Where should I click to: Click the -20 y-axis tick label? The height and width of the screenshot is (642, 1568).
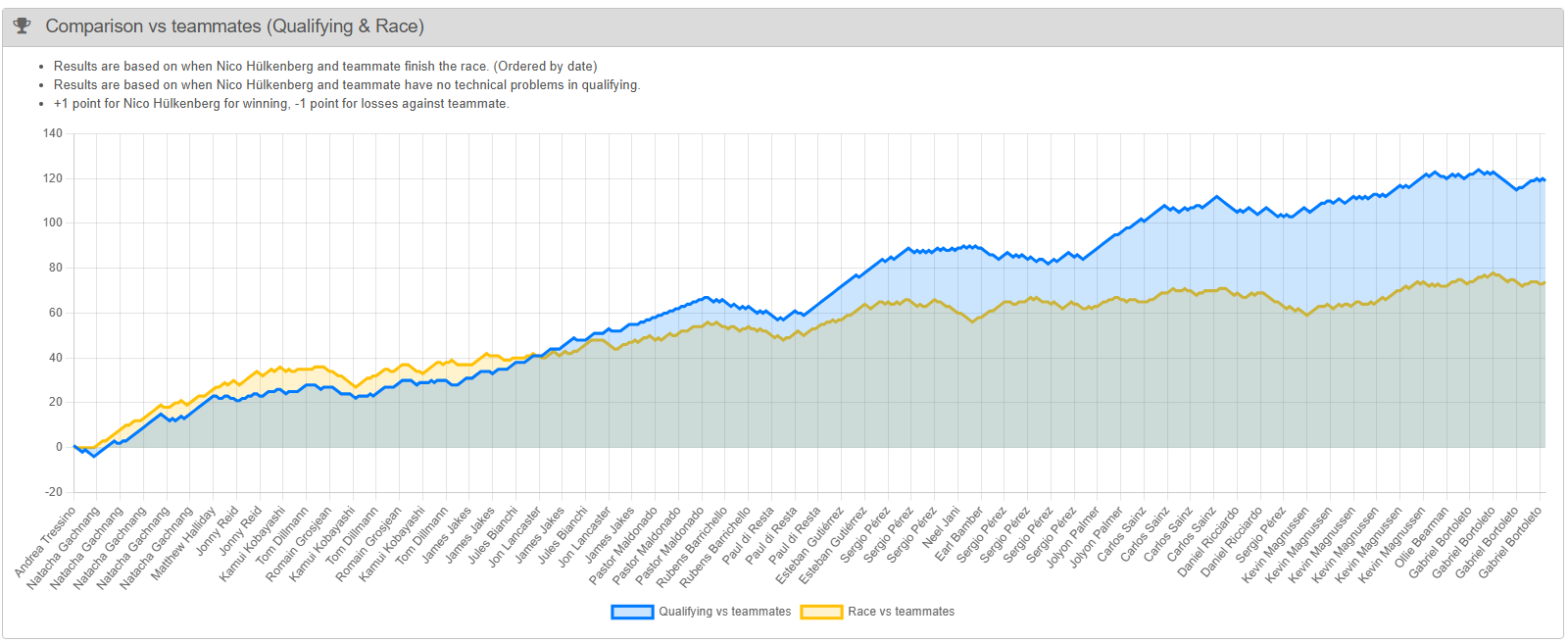click(x=53, y=492)
